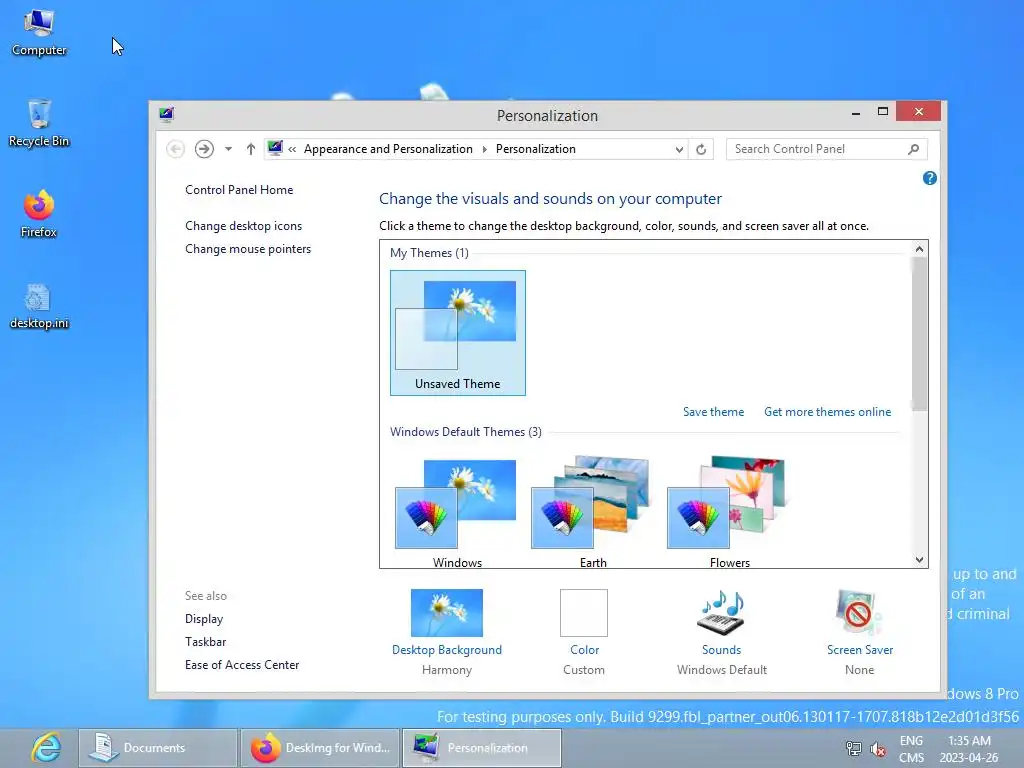Close the Personalization window

pyautogui.click(x=918, y=112)
